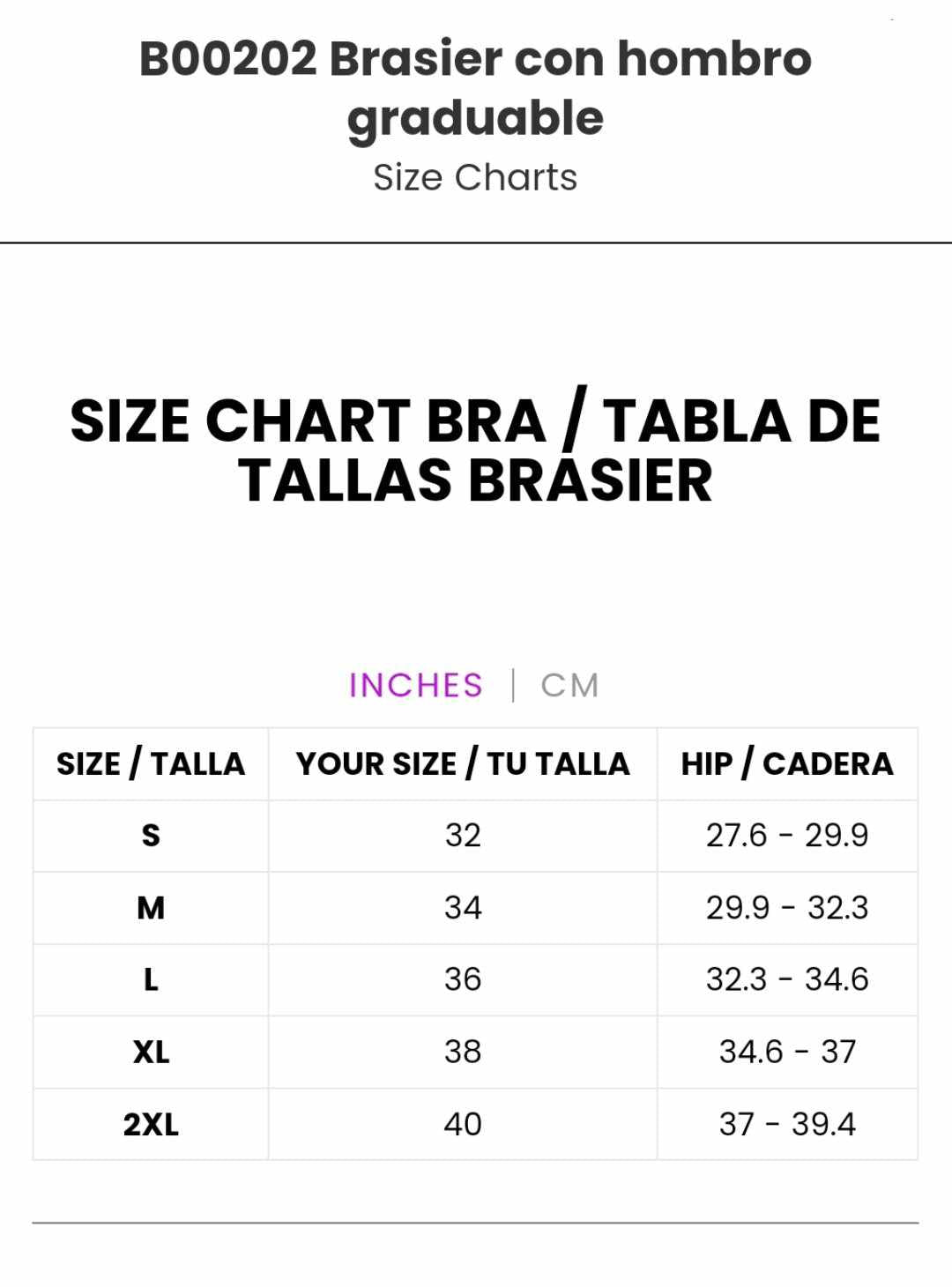Viewport: 952px width, 1287px height.
Task: Click the size value 40 cell
Action: 463,1125
